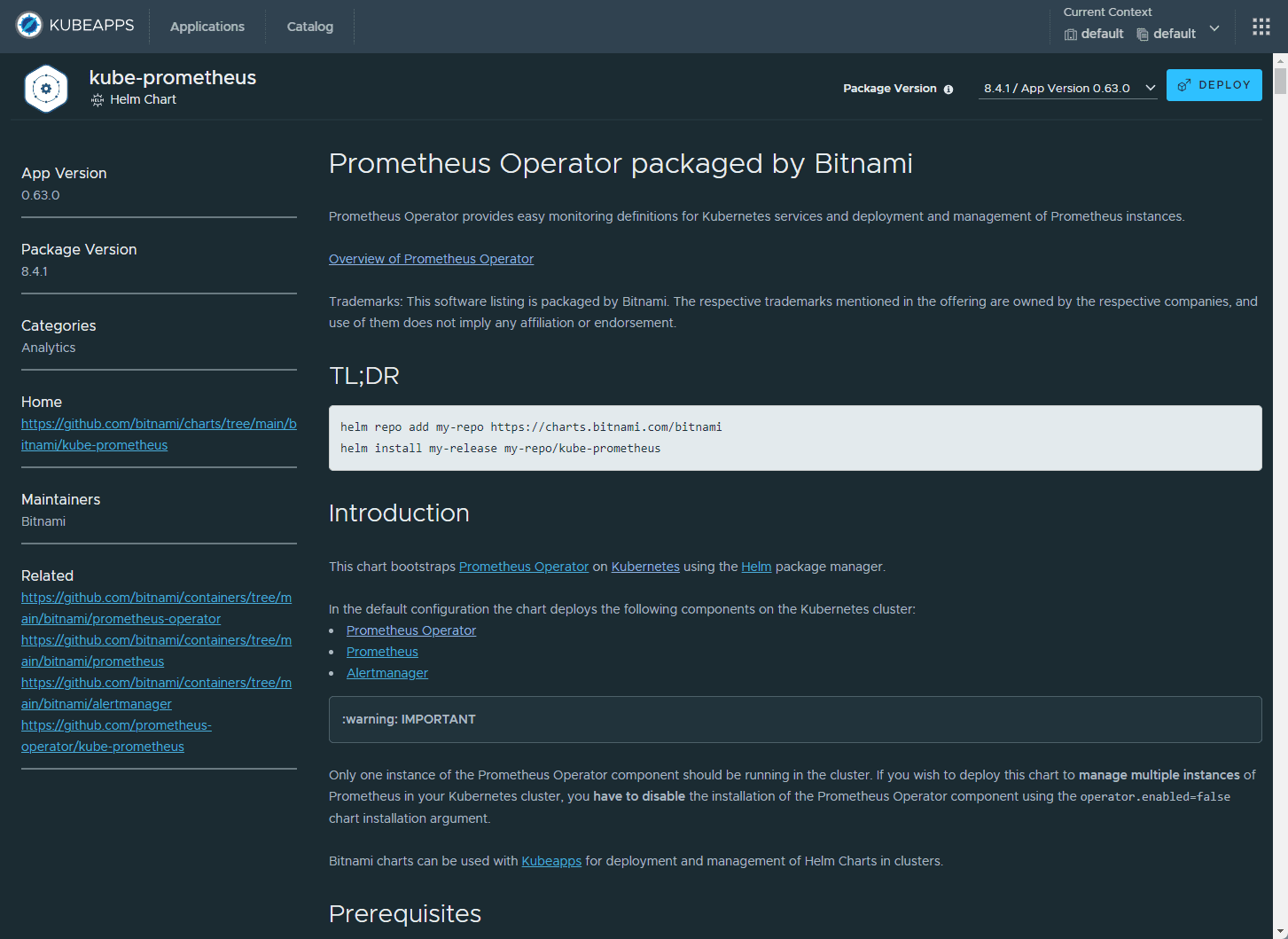
Task: Switch to the Catalog tab
Action: coord(309,27)
